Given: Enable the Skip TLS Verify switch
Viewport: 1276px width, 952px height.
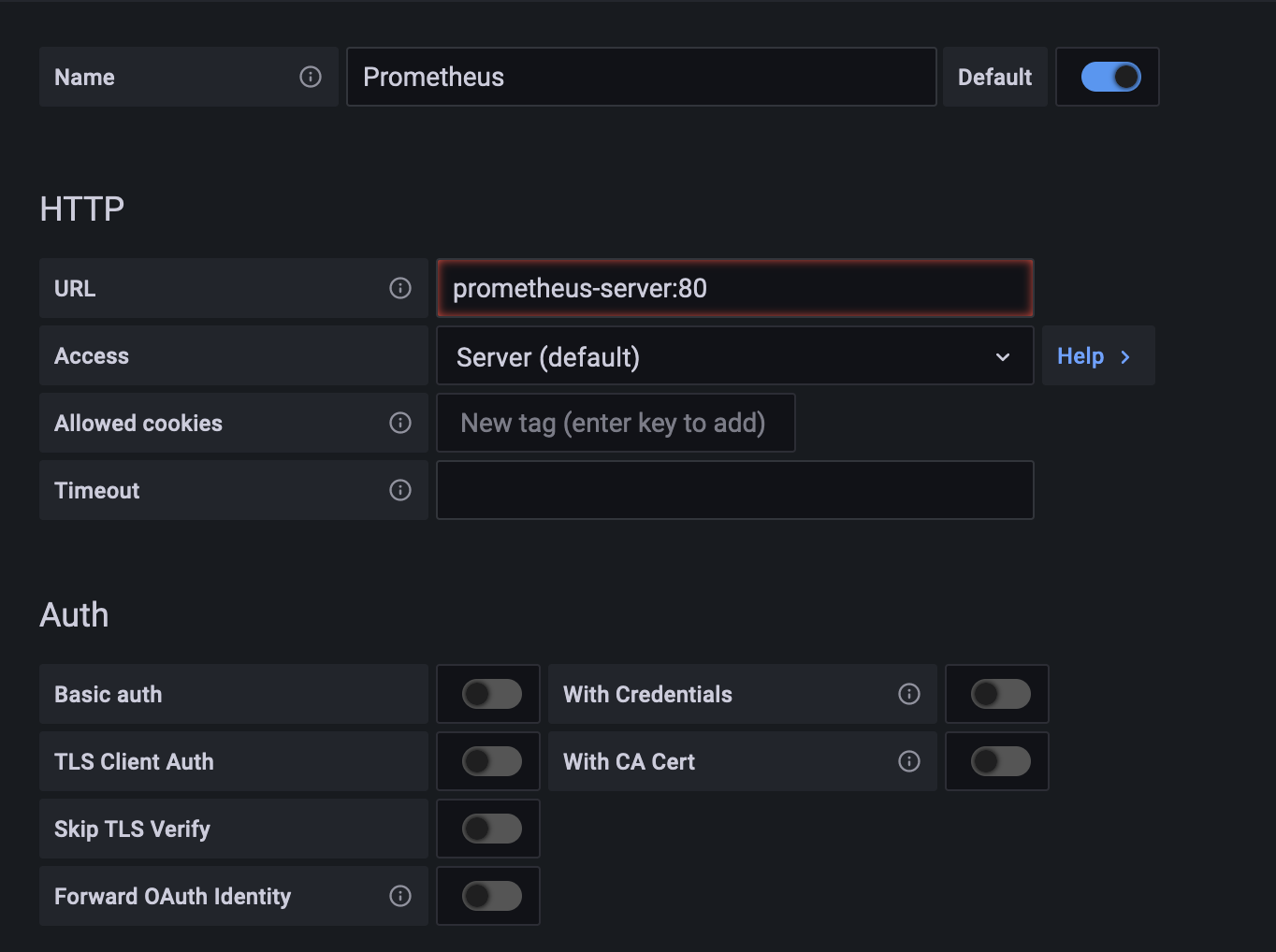Looking at the screenshot, I should click(x=492, y=829).
